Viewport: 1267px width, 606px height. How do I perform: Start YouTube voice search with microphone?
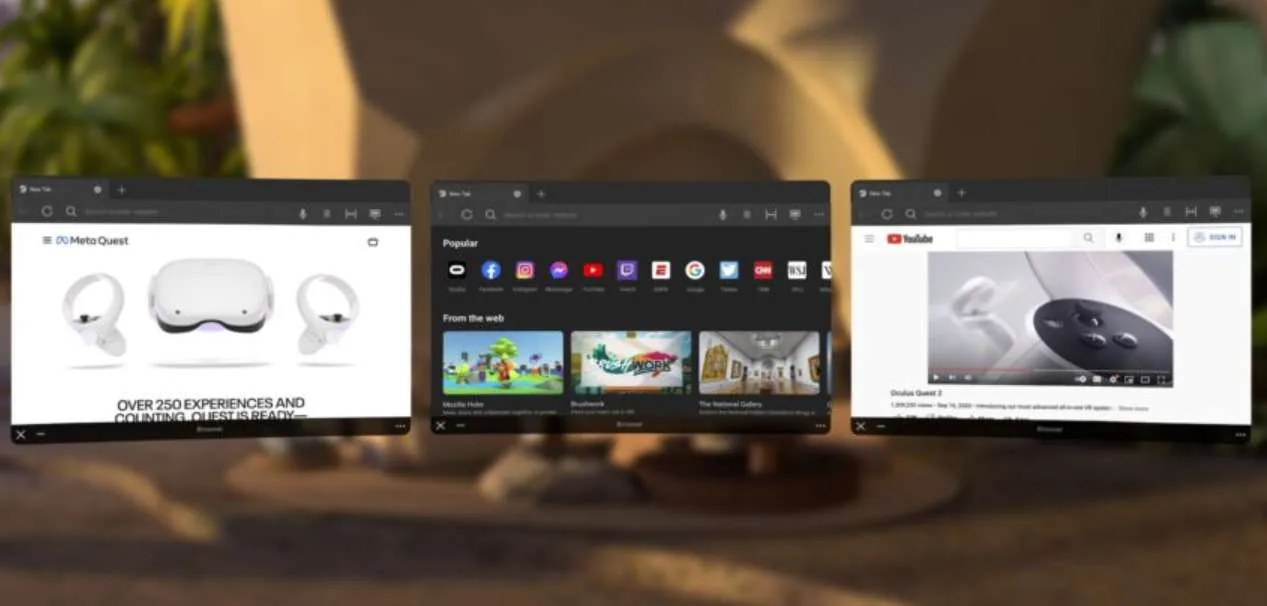1119,238
